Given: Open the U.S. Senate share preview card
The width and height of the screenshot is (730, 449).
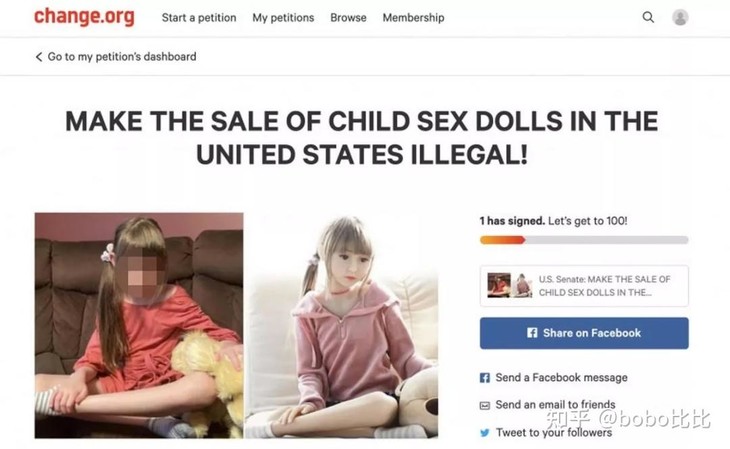Looking at the screenshot, I should [x=584, y=286].
